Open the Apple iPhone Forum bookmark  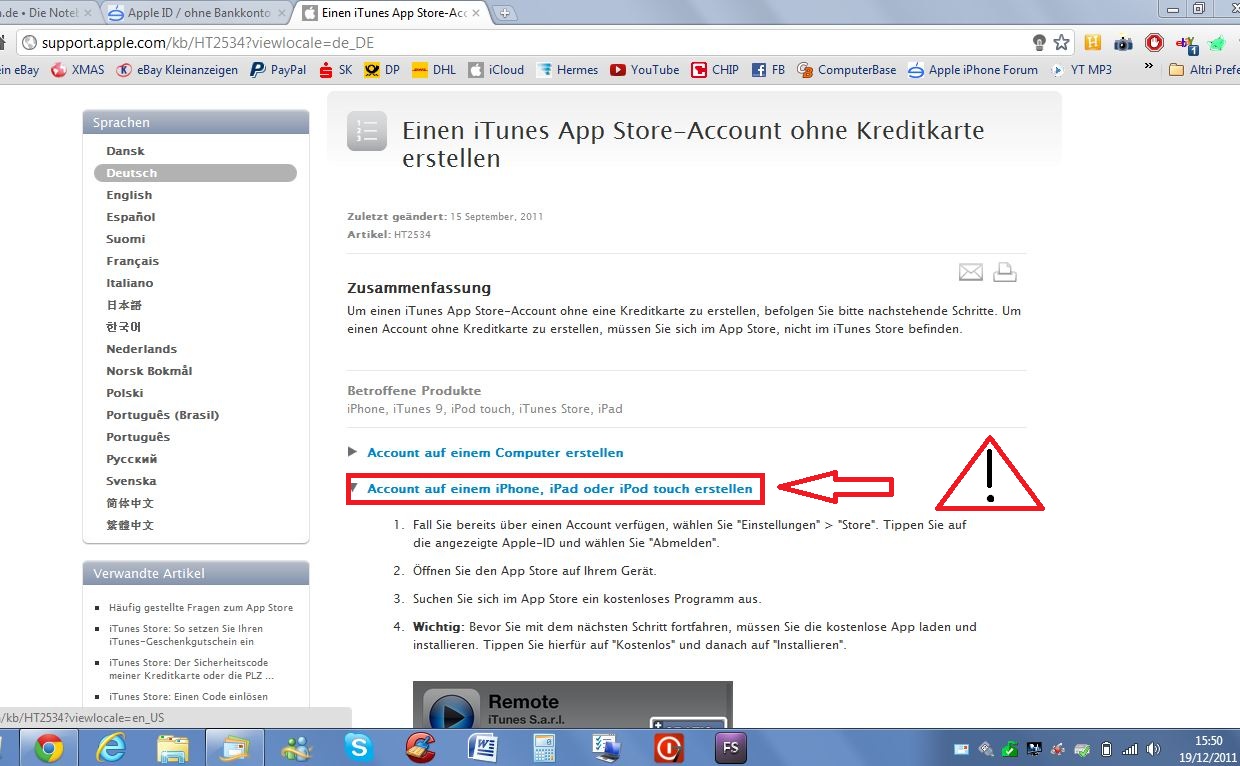pyautogui.click(x=973, y=70)
